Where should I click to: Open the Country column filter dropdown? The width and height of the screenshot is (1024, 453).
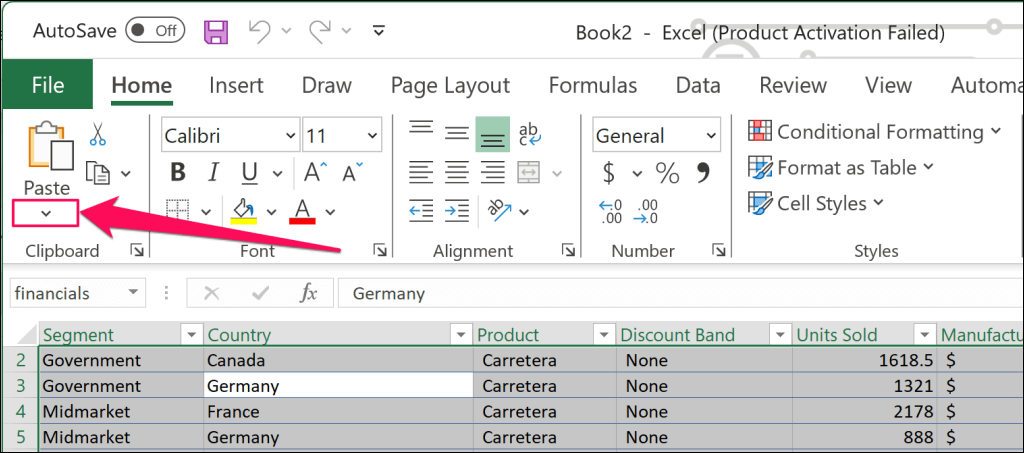coord(460,335)
